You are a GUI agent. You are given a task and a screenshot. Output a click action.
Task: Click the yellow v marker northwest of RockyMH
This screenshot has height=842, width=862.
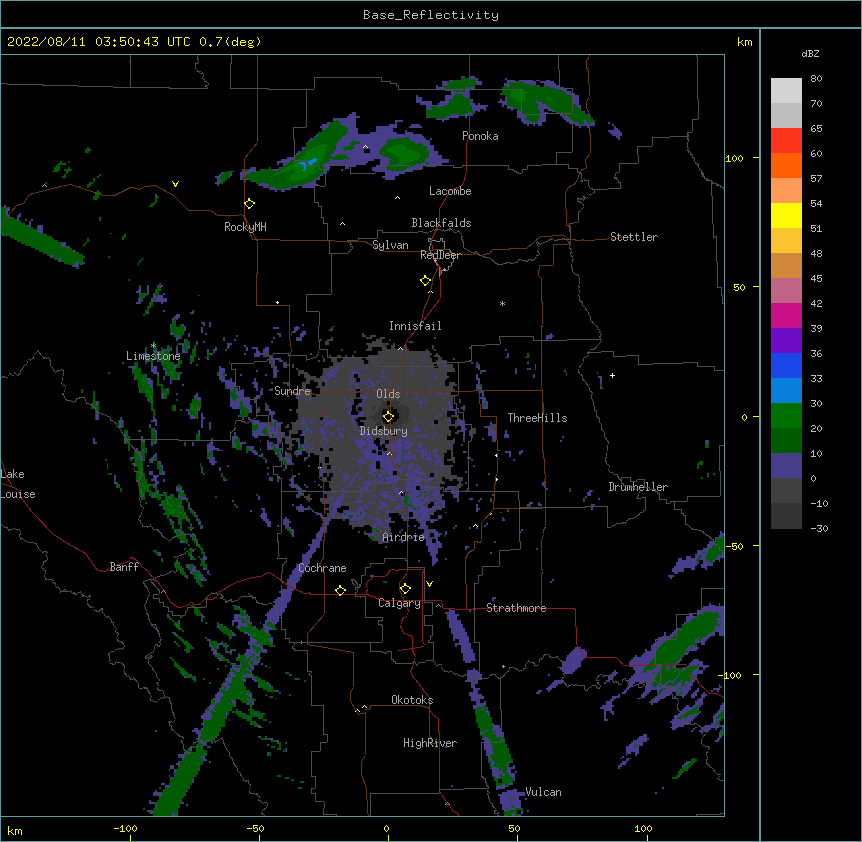[175, 184]
